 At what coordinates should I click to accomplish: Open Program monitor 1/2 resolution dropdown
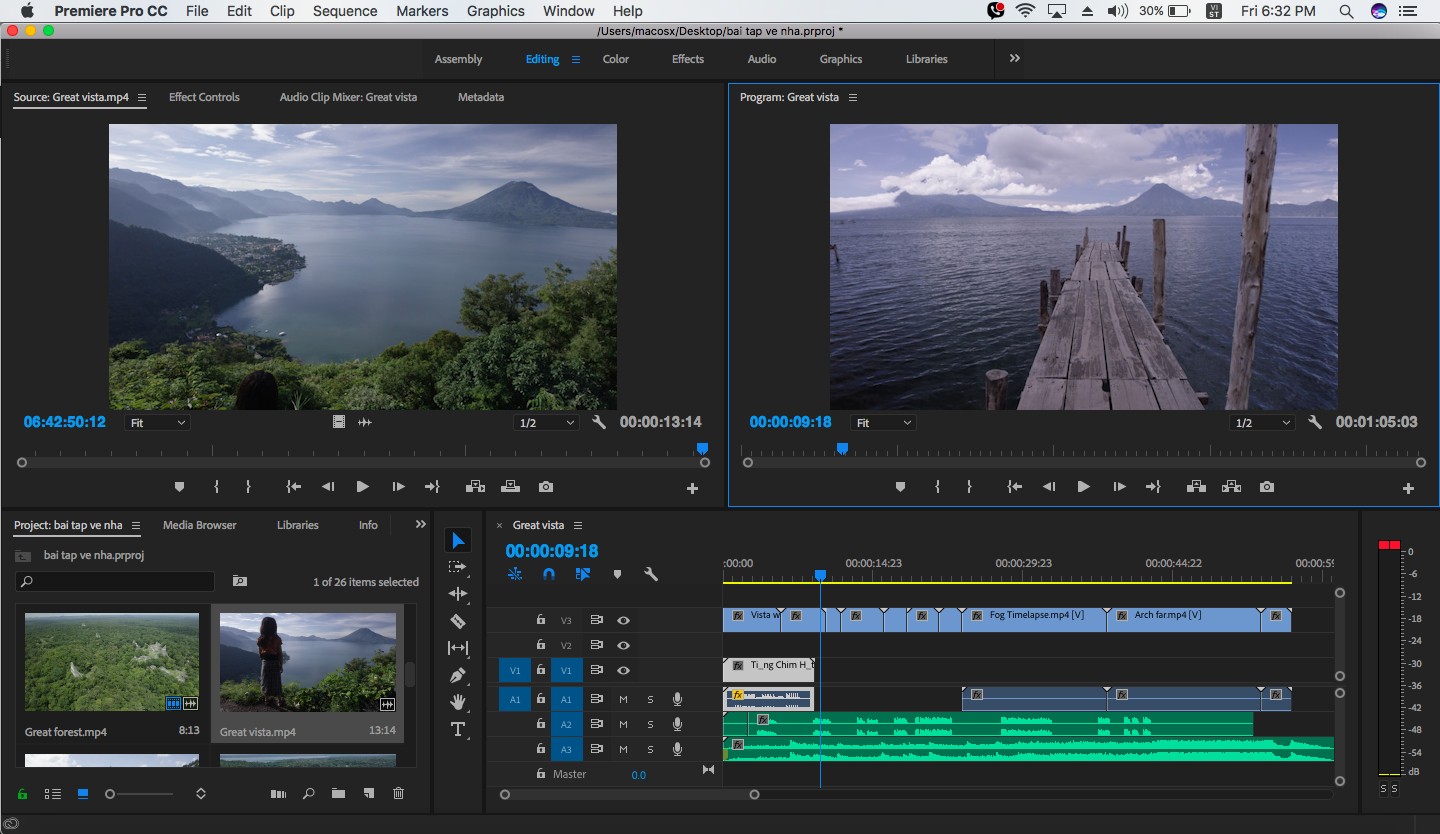1262,423
